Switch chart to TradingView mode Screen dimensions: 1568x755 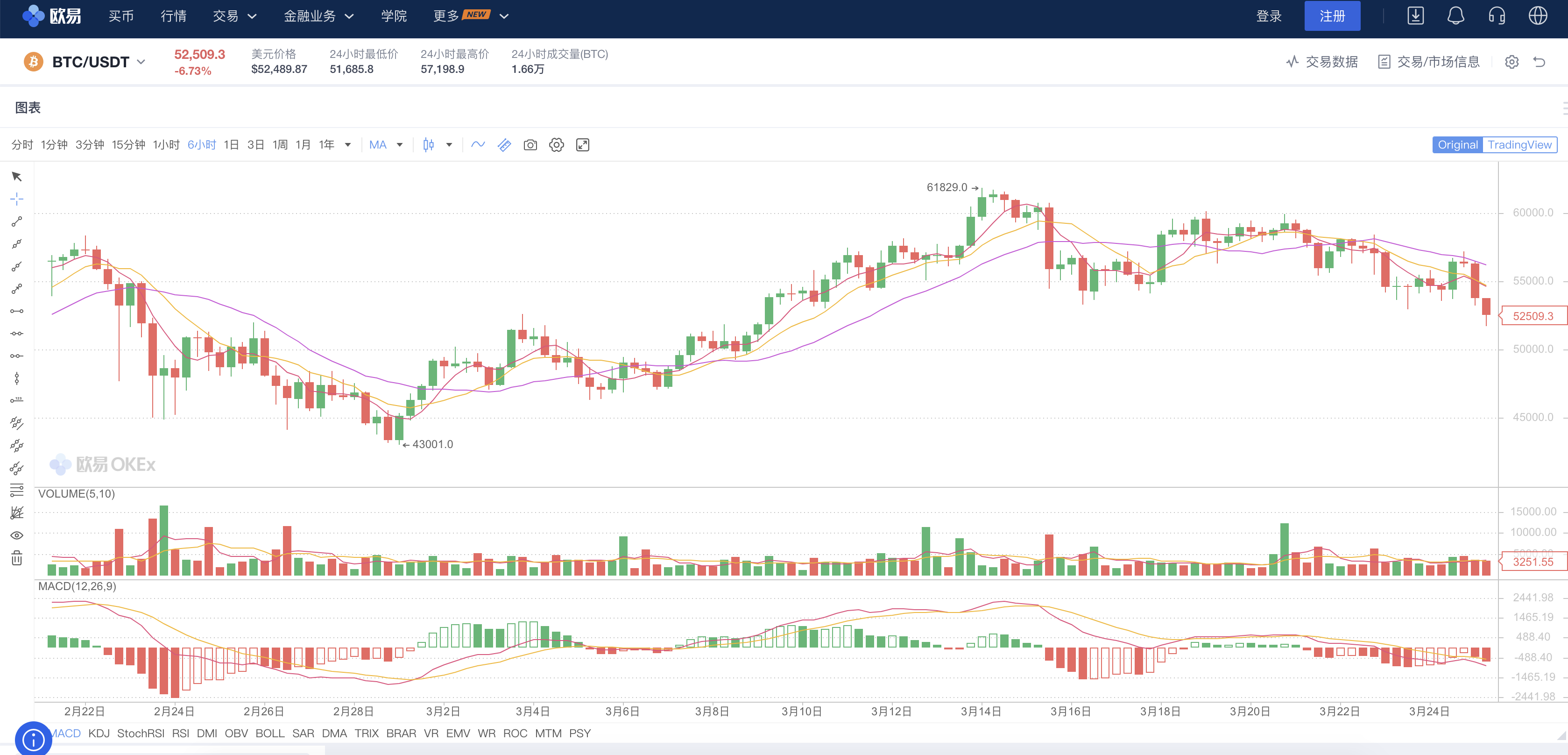[1520, 145]
